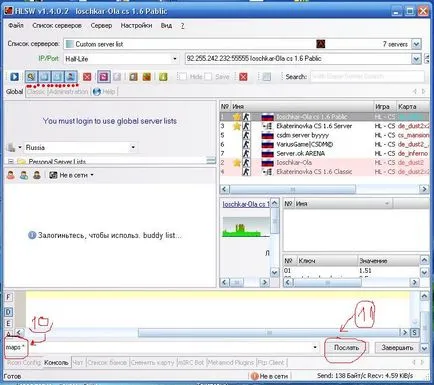
Task: Open the Имя player column header dropdown
Action: click(387, 203)
